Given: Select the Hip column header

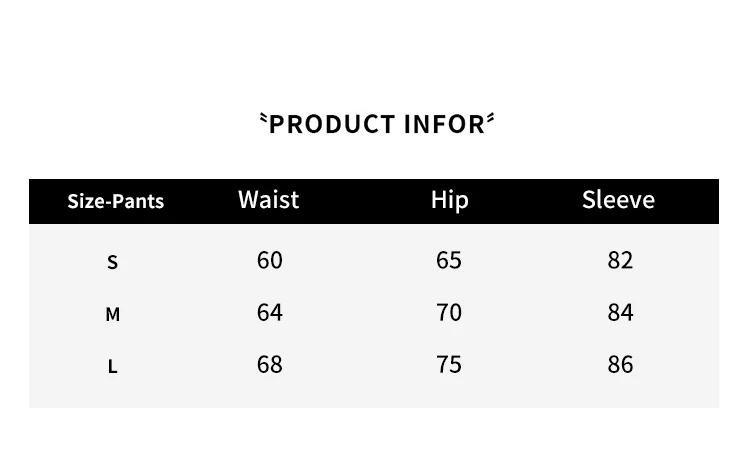Looking at the screenshot, I should pyautogui.click(x=449, y=200).
